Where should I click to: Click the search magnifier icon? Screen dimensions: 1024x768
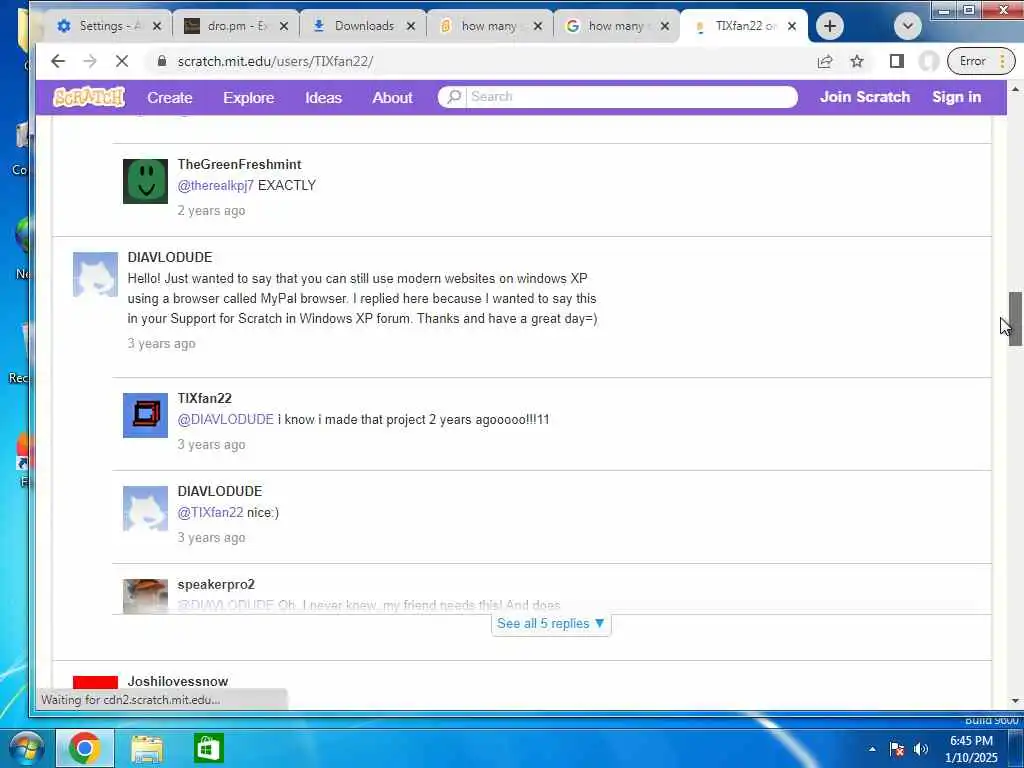coord(453,97)
